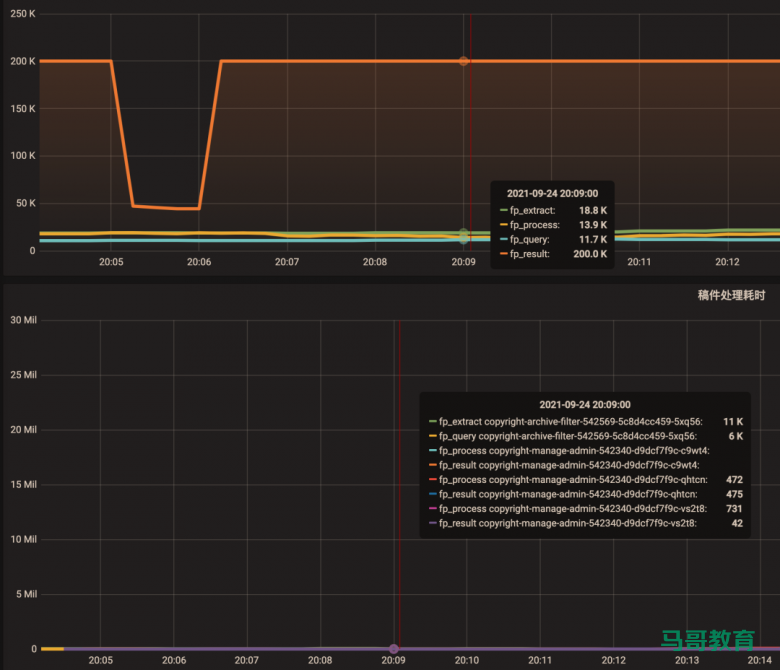The image size is (780, 670).
Task: Click the 20:05 label on upper time axis
Action: 111,262
